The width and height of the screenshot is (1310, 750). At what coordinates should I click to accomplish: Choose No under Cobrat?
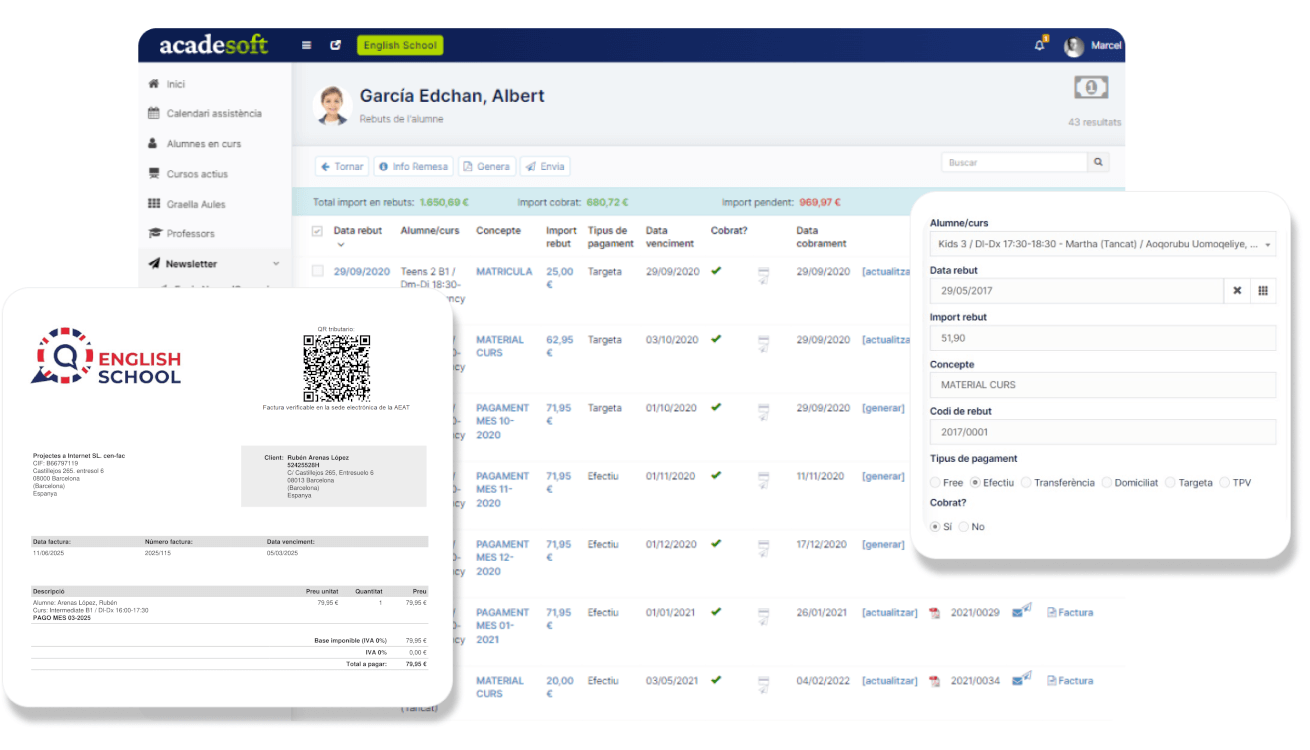[x=963, y=527]
